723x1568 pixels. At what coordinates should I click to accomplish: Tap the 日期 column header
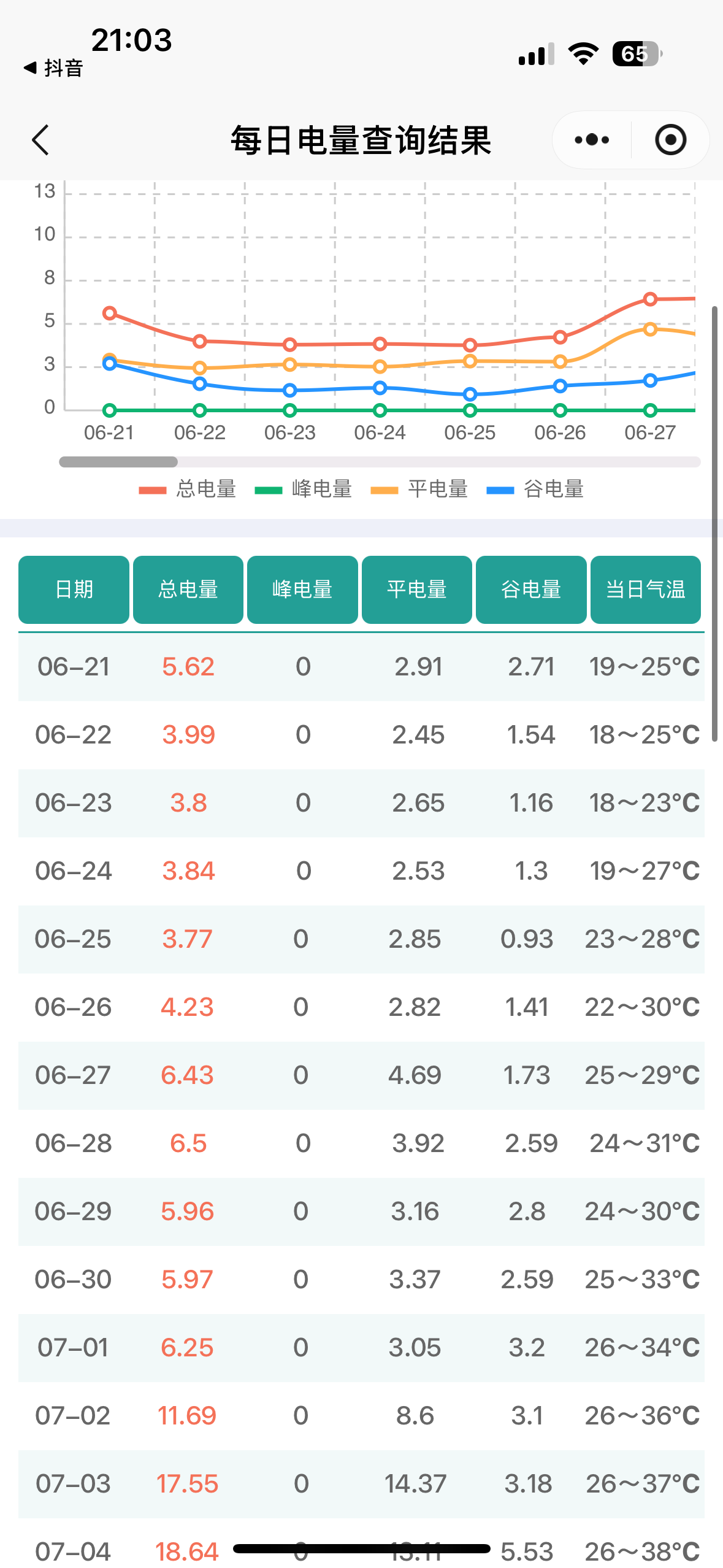[74, 590]
